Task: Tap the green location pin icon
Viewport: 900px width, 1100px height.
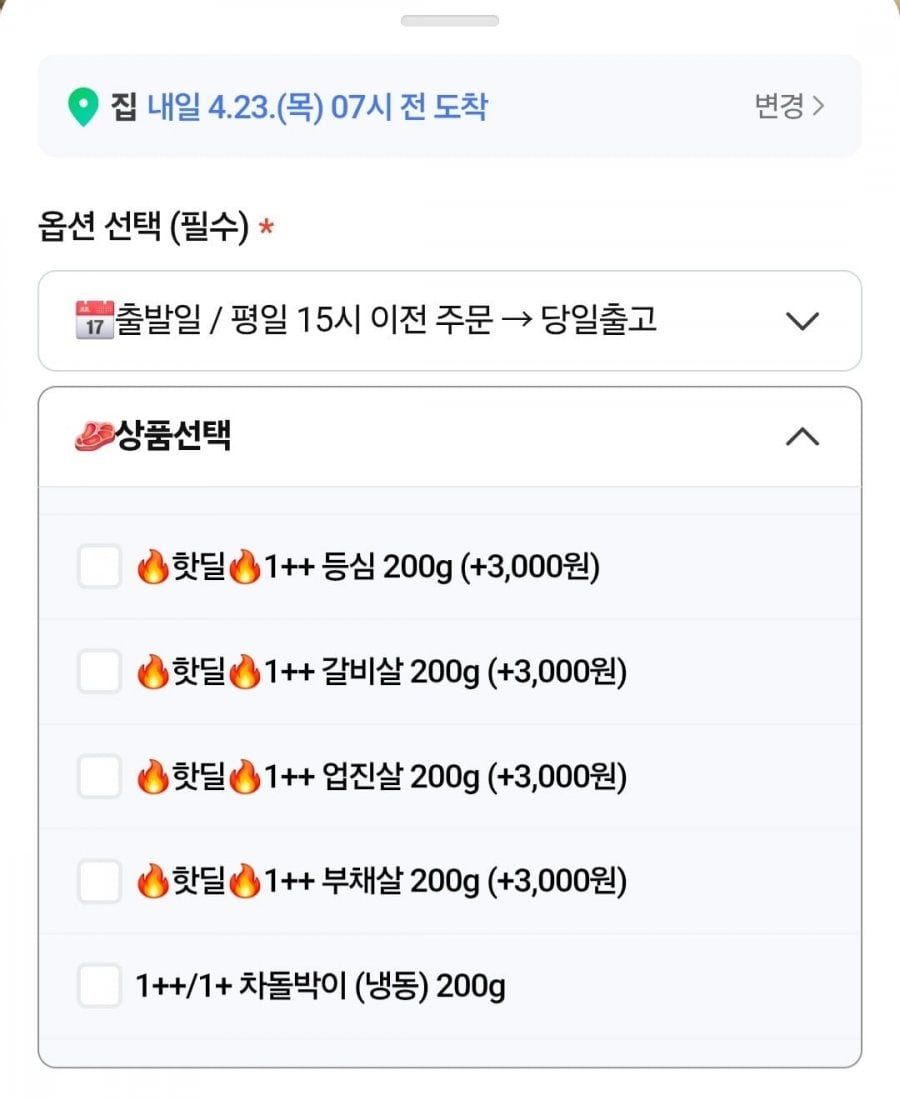Action: 83,107
